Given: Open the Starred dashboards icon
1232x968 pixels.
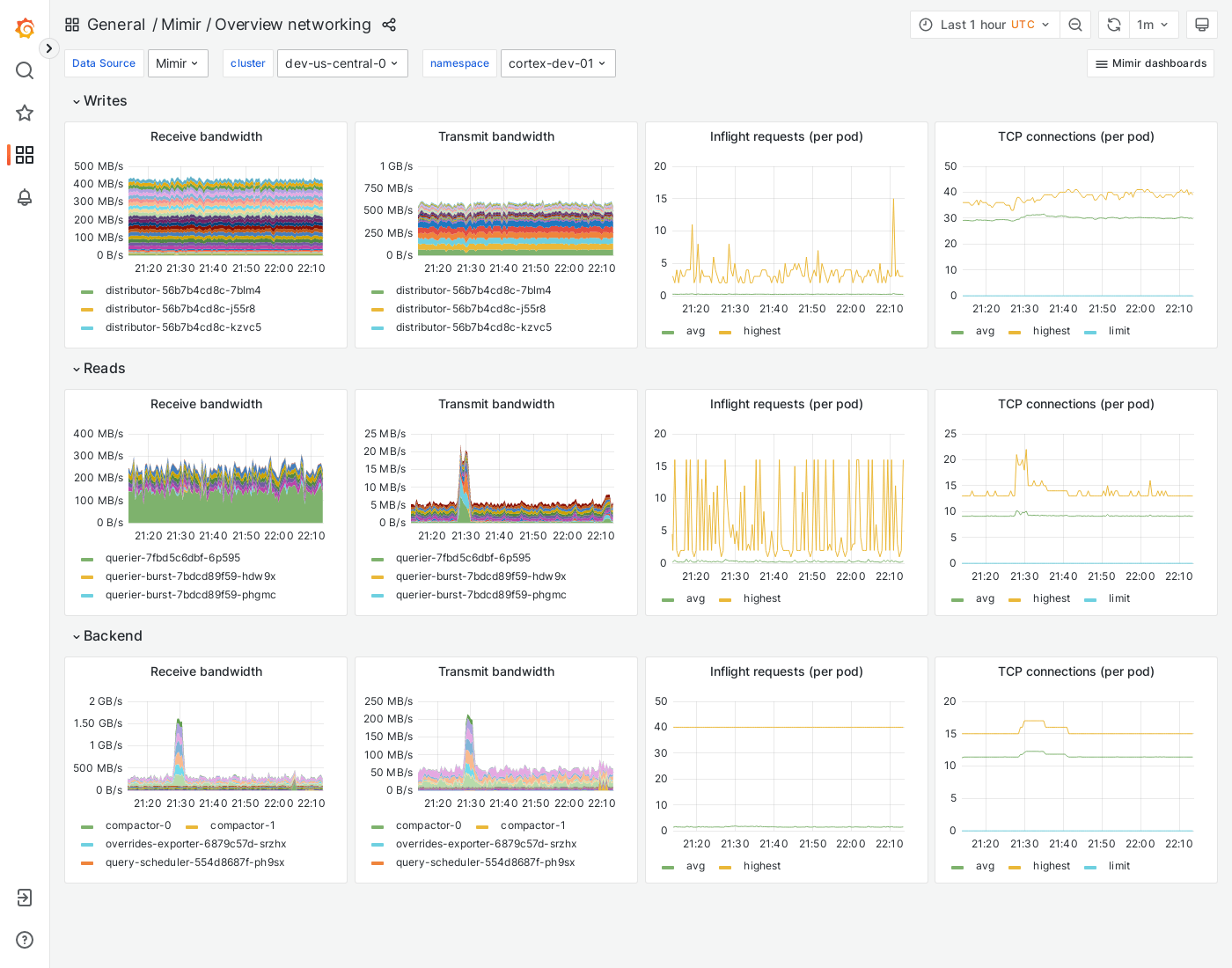Looking at the screenshot, I should click(x=25, y=113).
